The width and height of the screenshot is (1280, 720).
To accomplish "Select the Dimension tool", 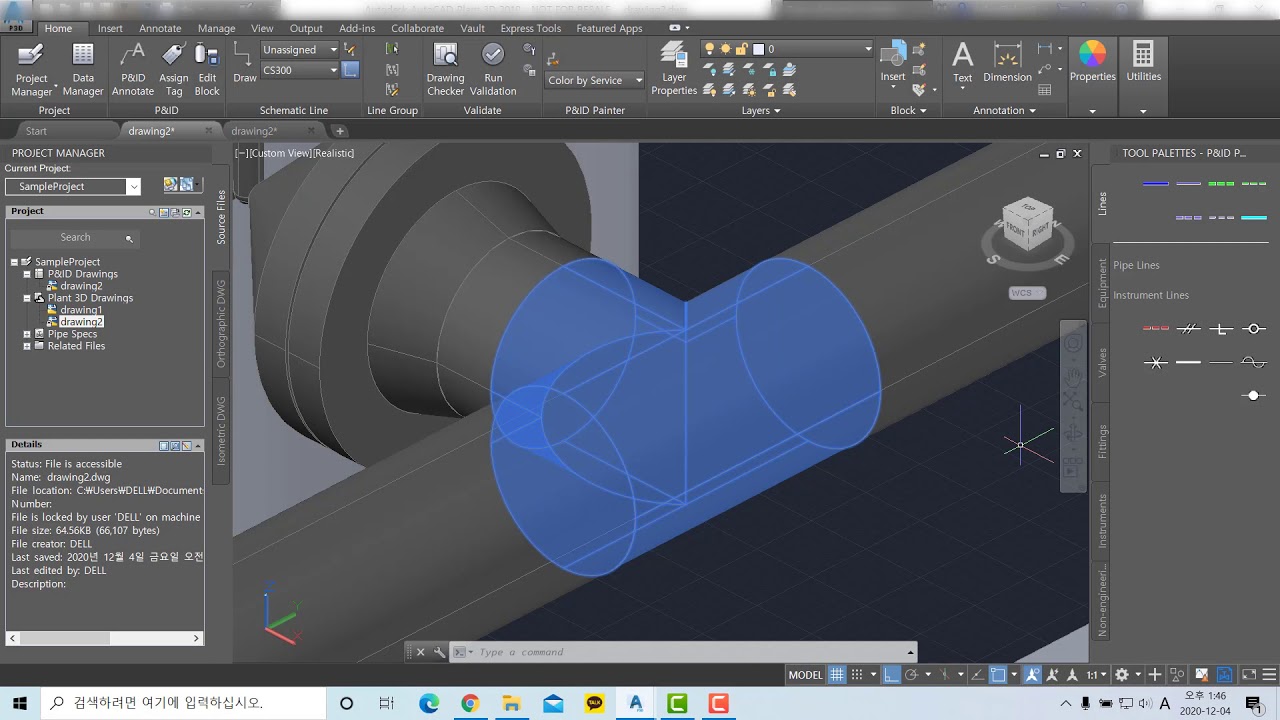I will point(1007,62).
